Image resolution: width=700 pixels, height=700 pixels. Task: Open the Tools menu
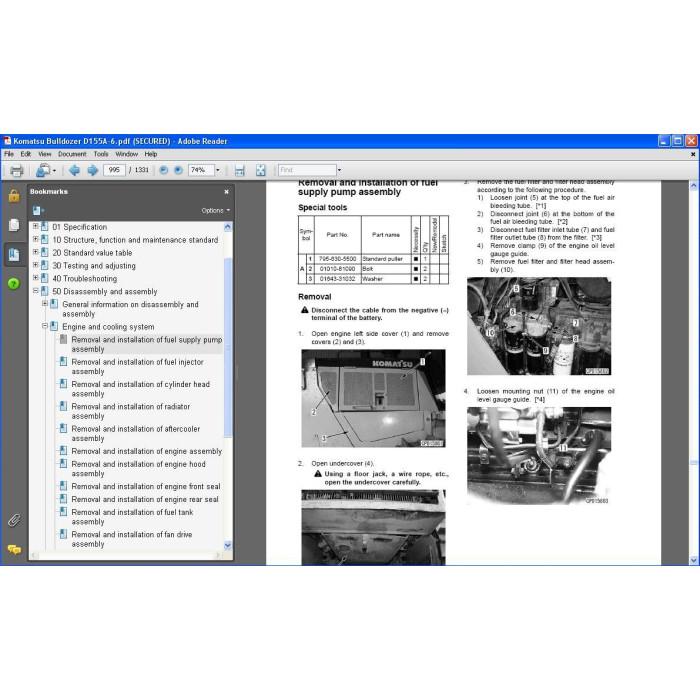[101, 154]
